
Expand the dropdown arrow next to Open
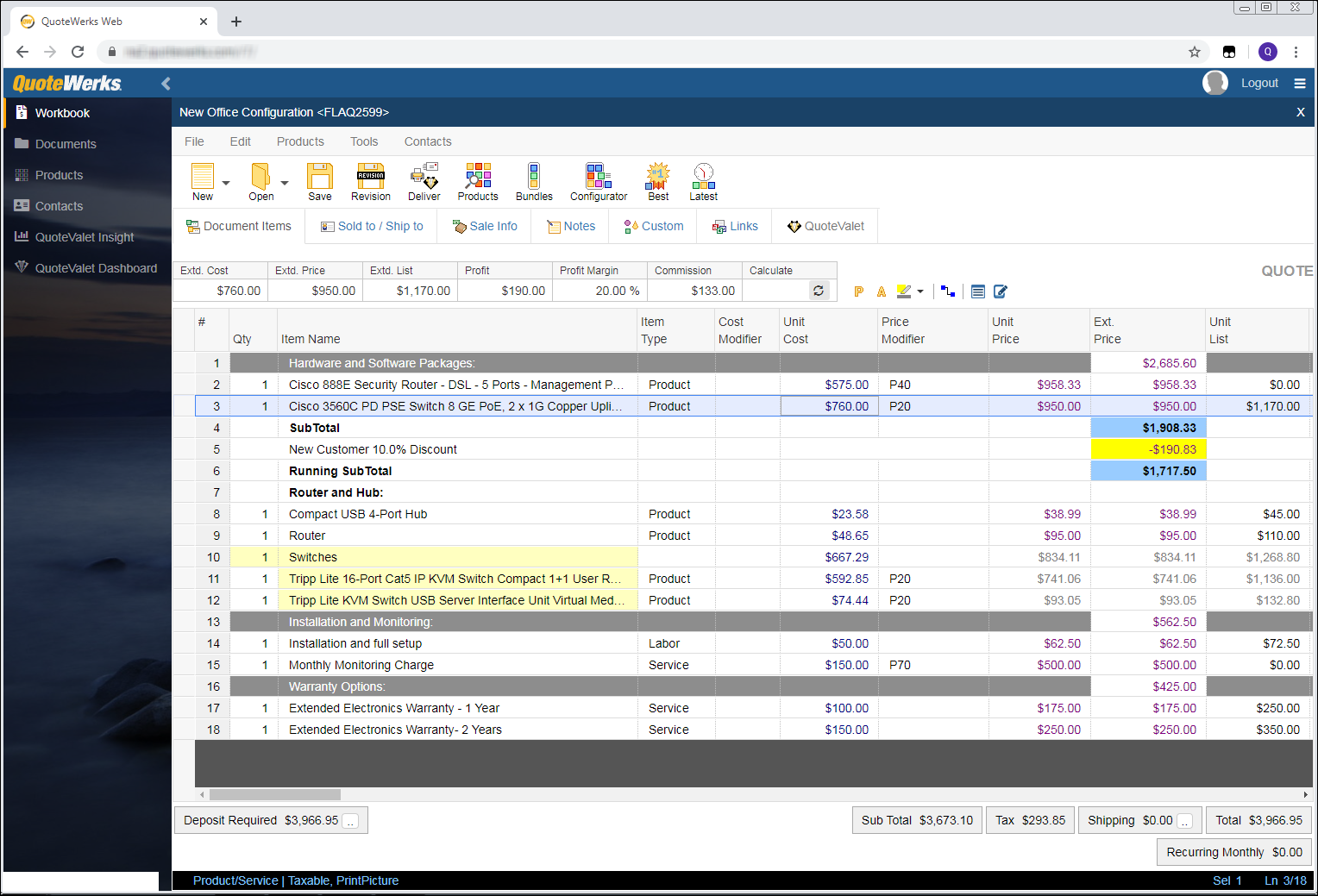coord(285,183)
